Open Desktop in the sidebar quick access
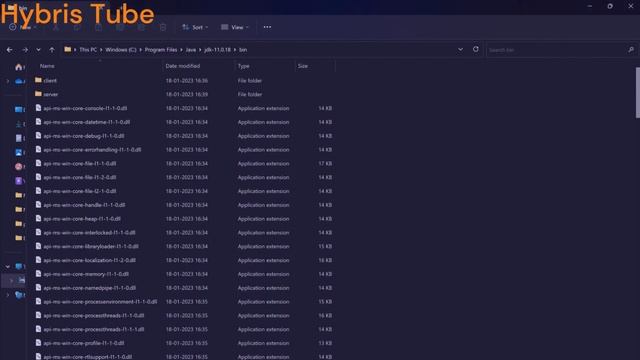The height and width of the screenshot is (360, 640). (19, 109)
